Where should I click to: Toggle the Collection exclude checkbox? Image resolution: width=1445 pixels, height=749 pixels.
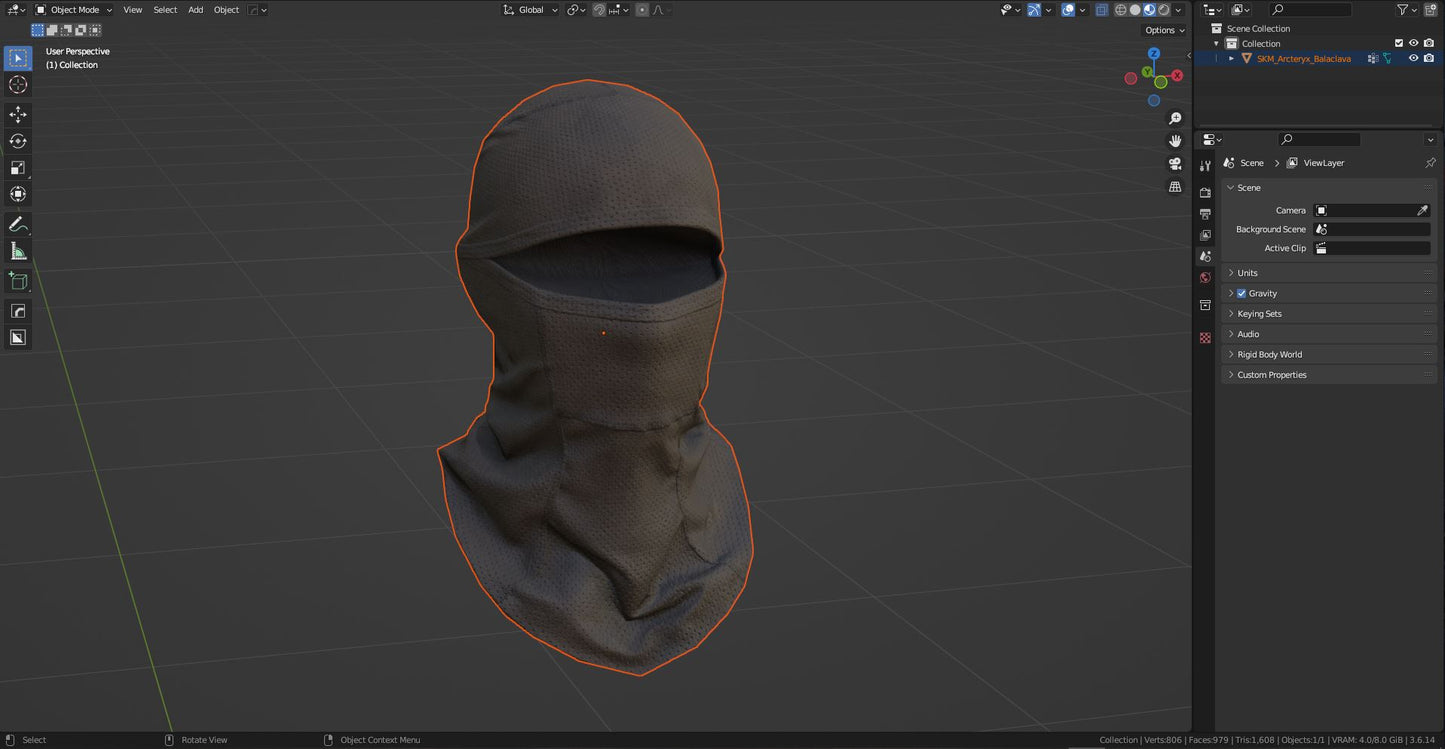pyautogui.click(x=1399, y=43)
